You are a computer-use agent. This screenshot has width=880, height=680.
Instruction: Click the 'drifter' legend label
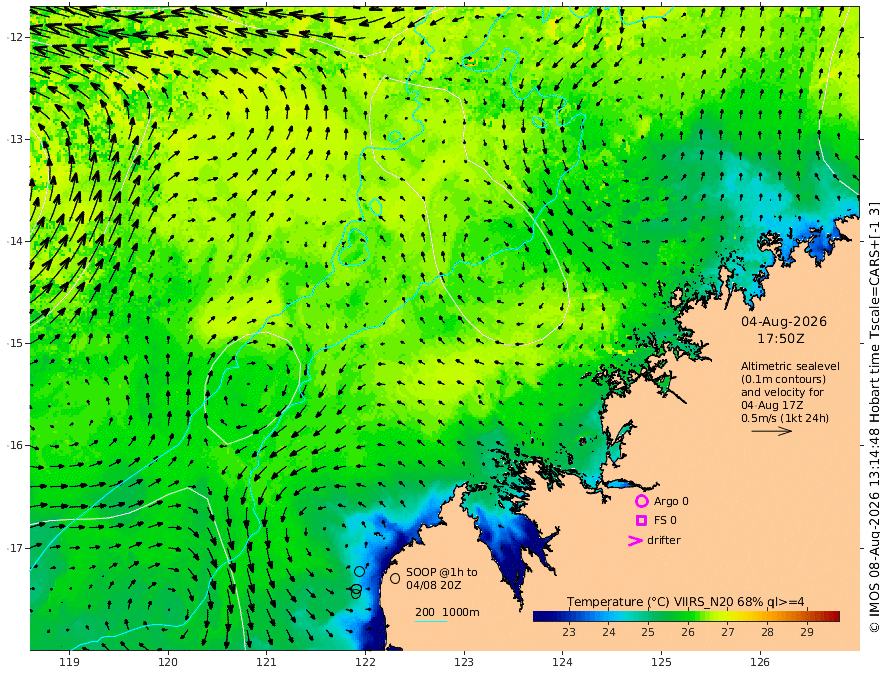point(664,540)
